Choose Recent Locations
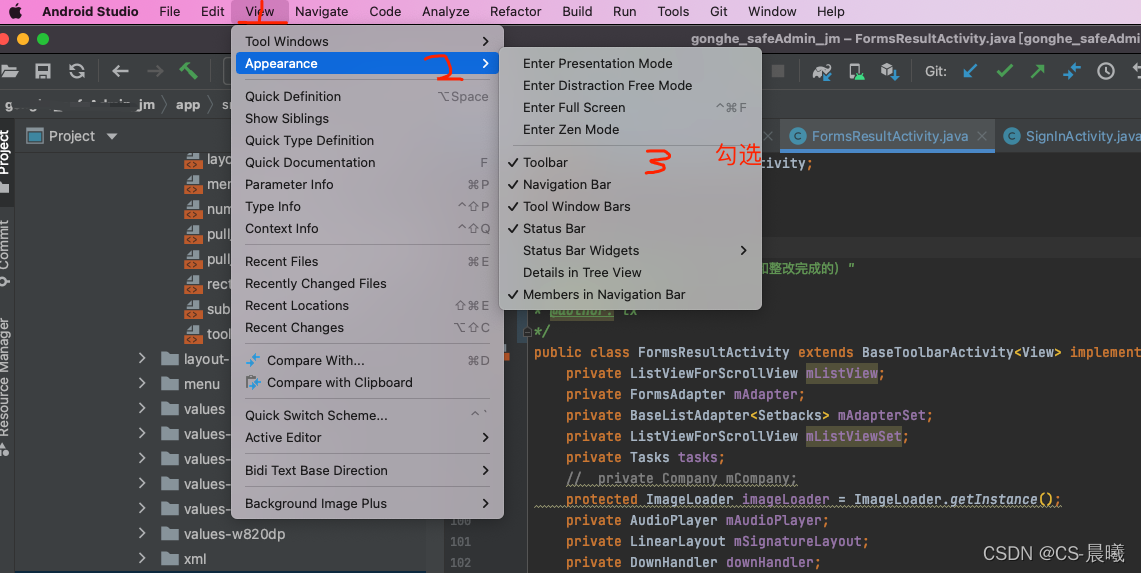Image resolution: width=1141 pixels, height=573 pixels. tap(367, 306)
